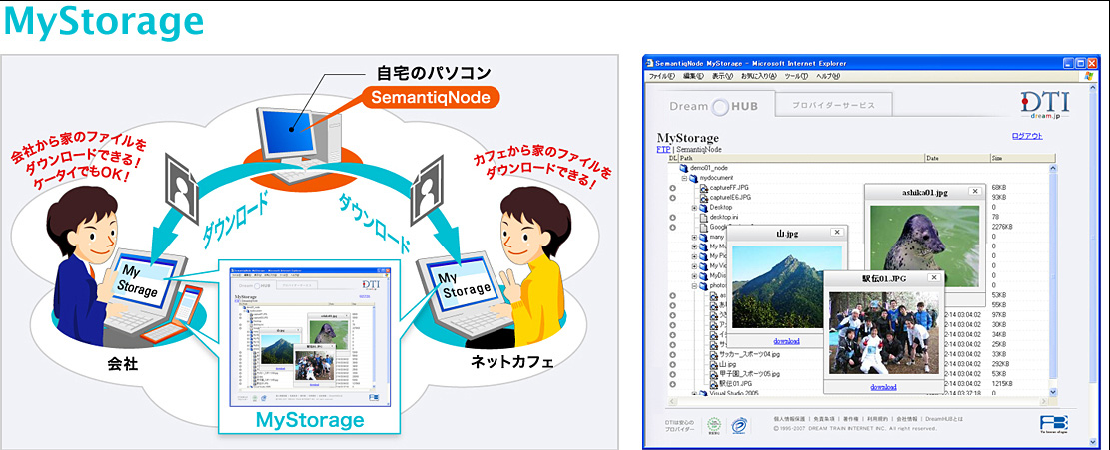Click the ログアウト link
Viewport: 1110px width, 450px height.
tap(1027, 137)
